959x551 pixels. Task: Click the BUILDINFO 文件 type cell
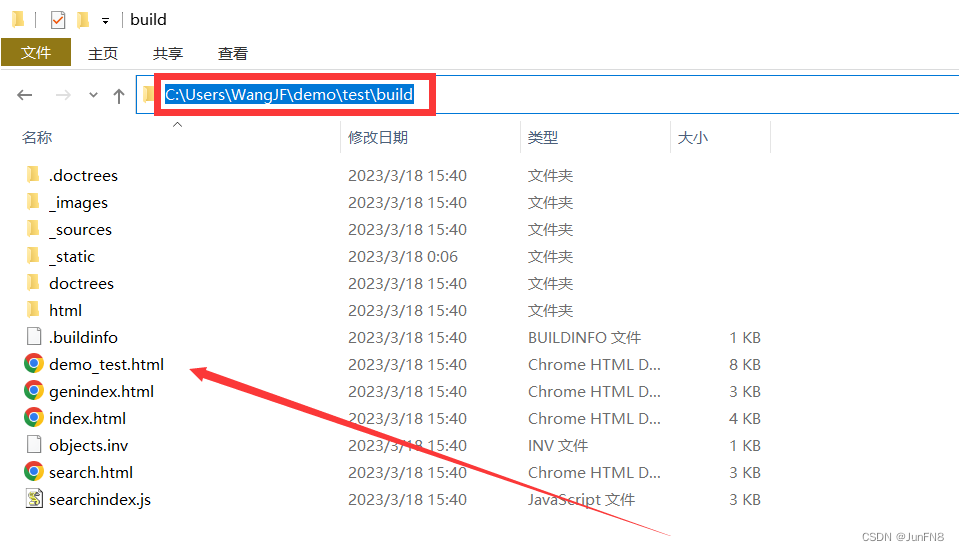(x=584, y=337)
